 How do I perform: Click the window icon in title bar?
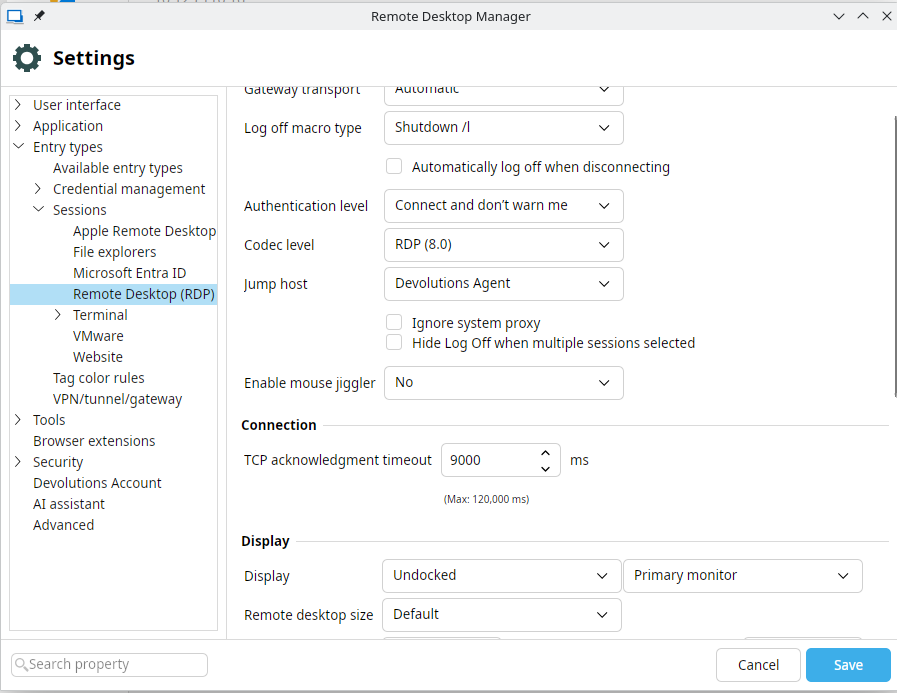click(x=15, y=17)
